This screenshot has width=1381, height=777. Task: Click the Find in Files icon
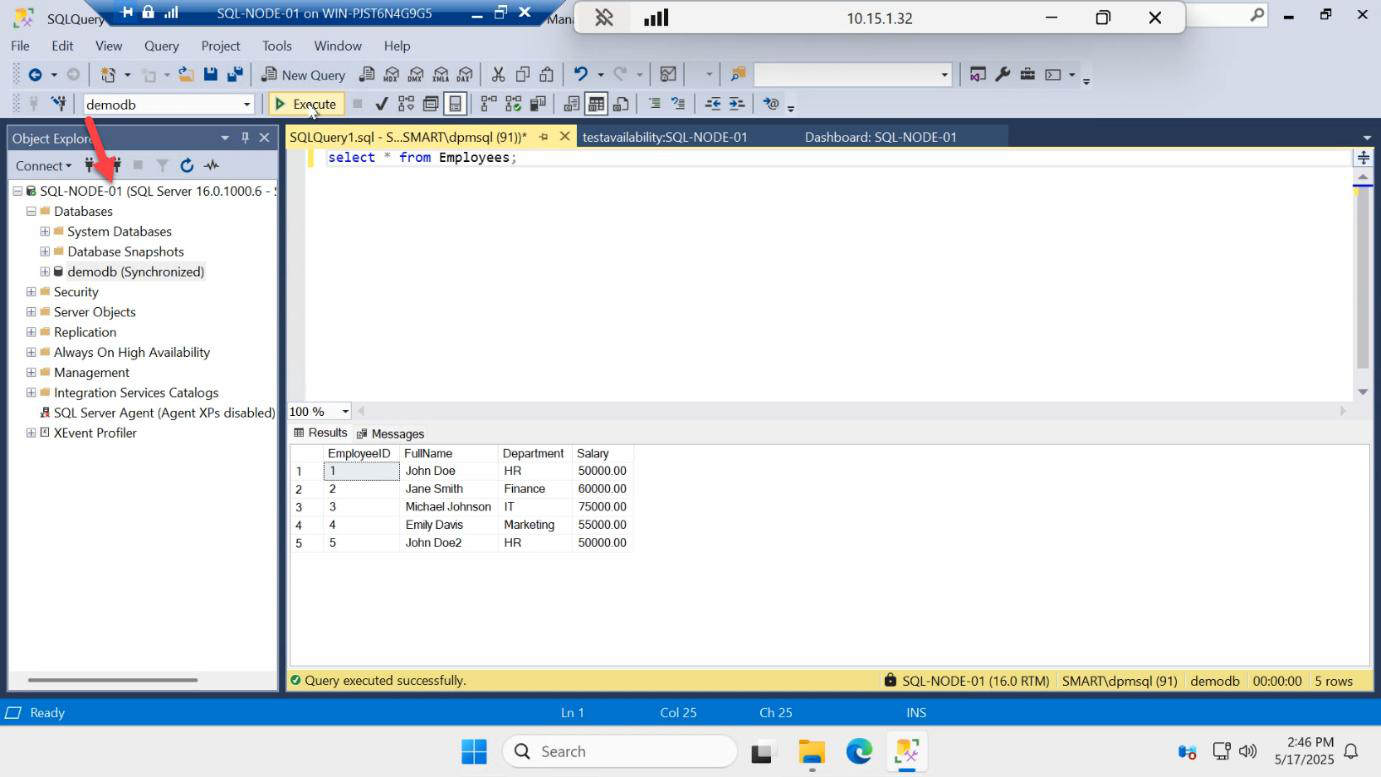tap(738, 74)
